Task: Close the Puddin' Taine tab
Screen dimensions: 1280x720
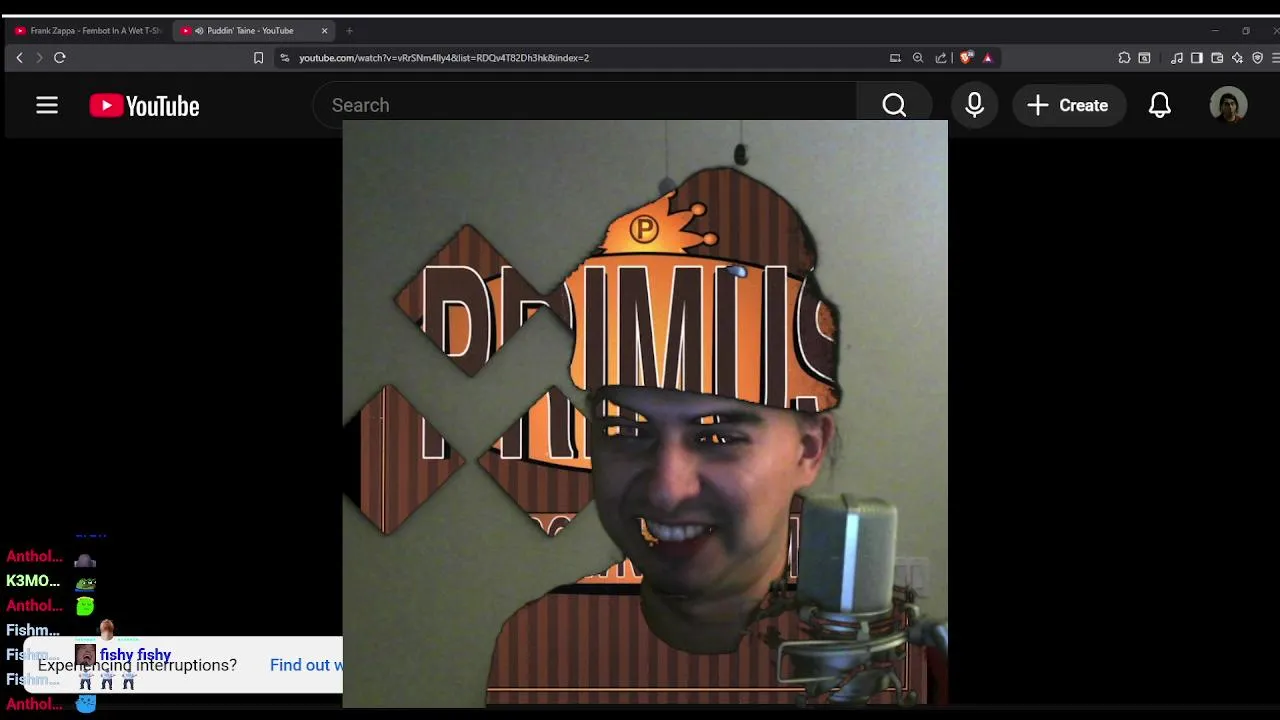Action: pos(324,31)
